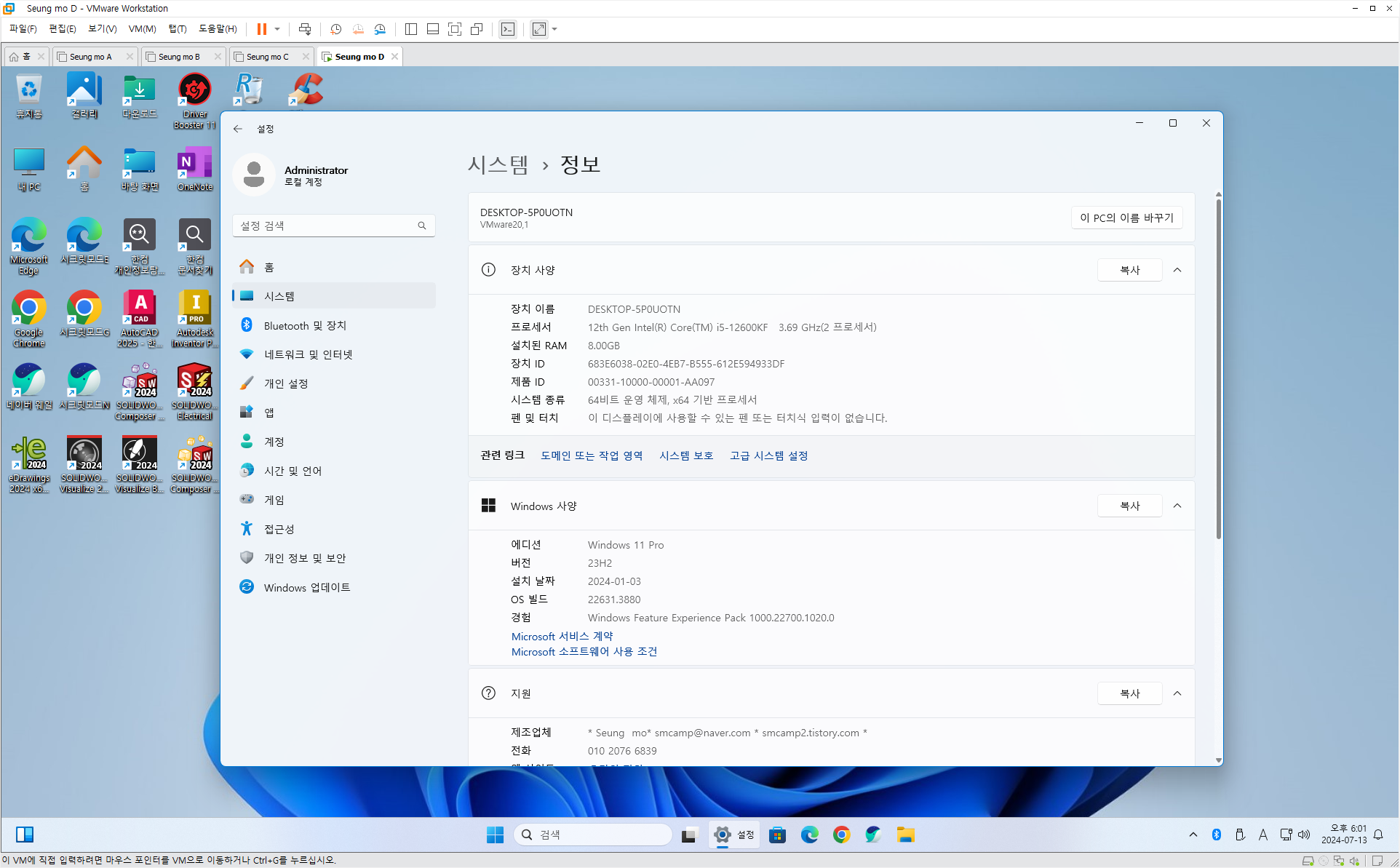Switch to the Seung mo B tab
Screen dimensions: 1400x868
click(x=179, y=57)
